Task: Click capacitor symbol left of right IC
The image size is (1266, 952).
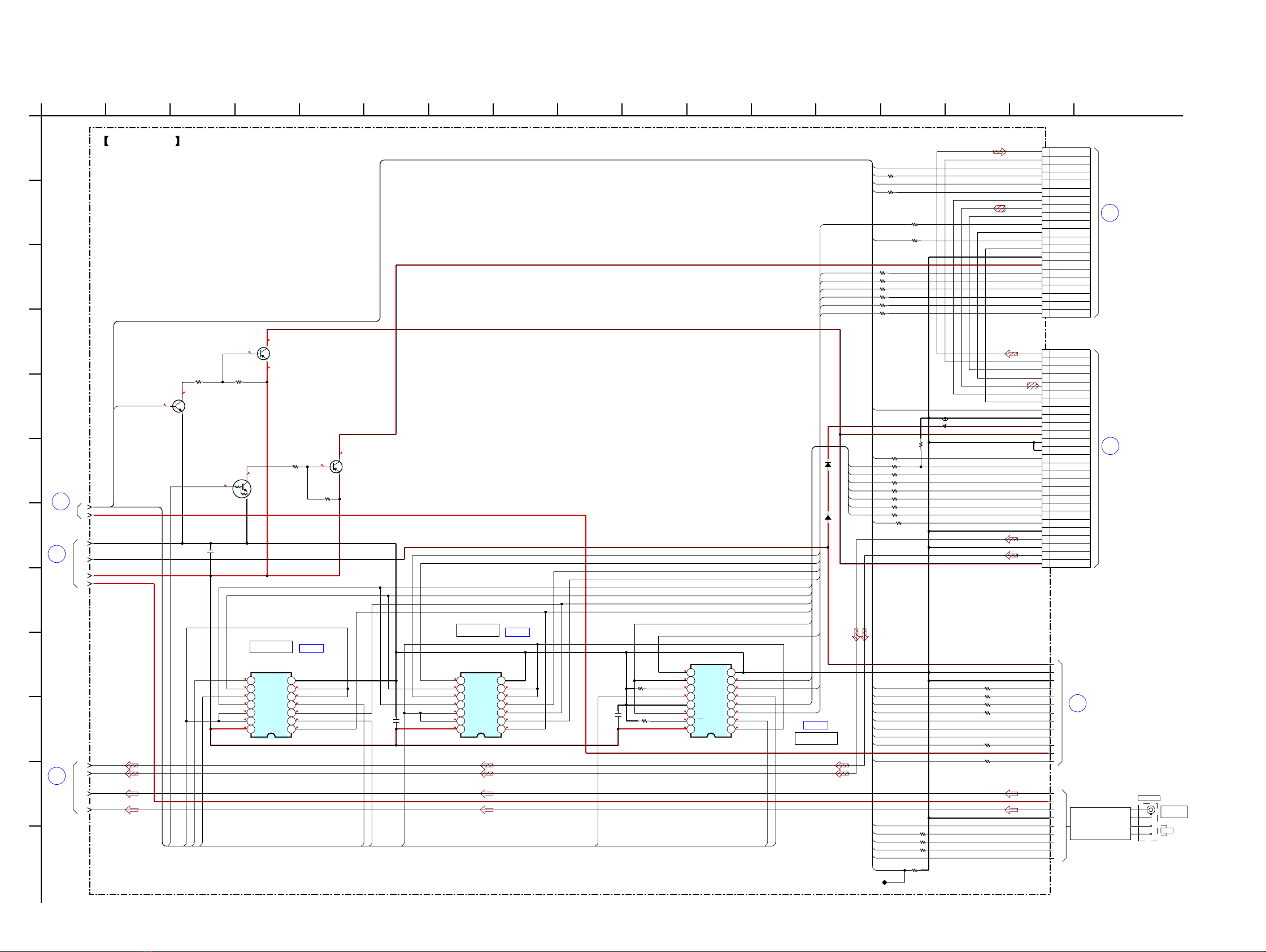Action: pyautogui.click(x=618, y=715)
